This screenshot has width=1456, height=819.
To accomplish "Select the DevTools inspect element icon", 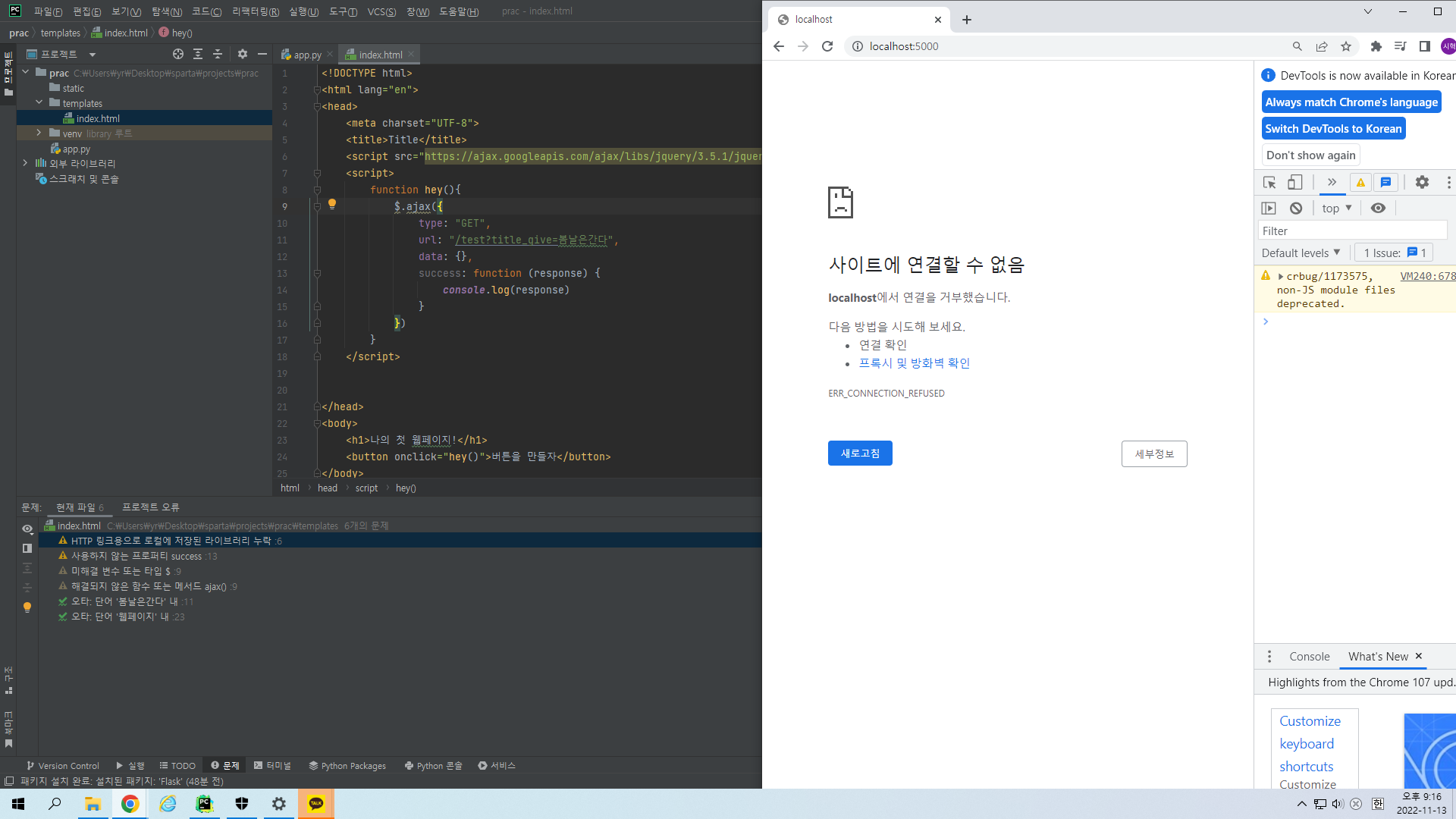I will (x=1269, y=182).
